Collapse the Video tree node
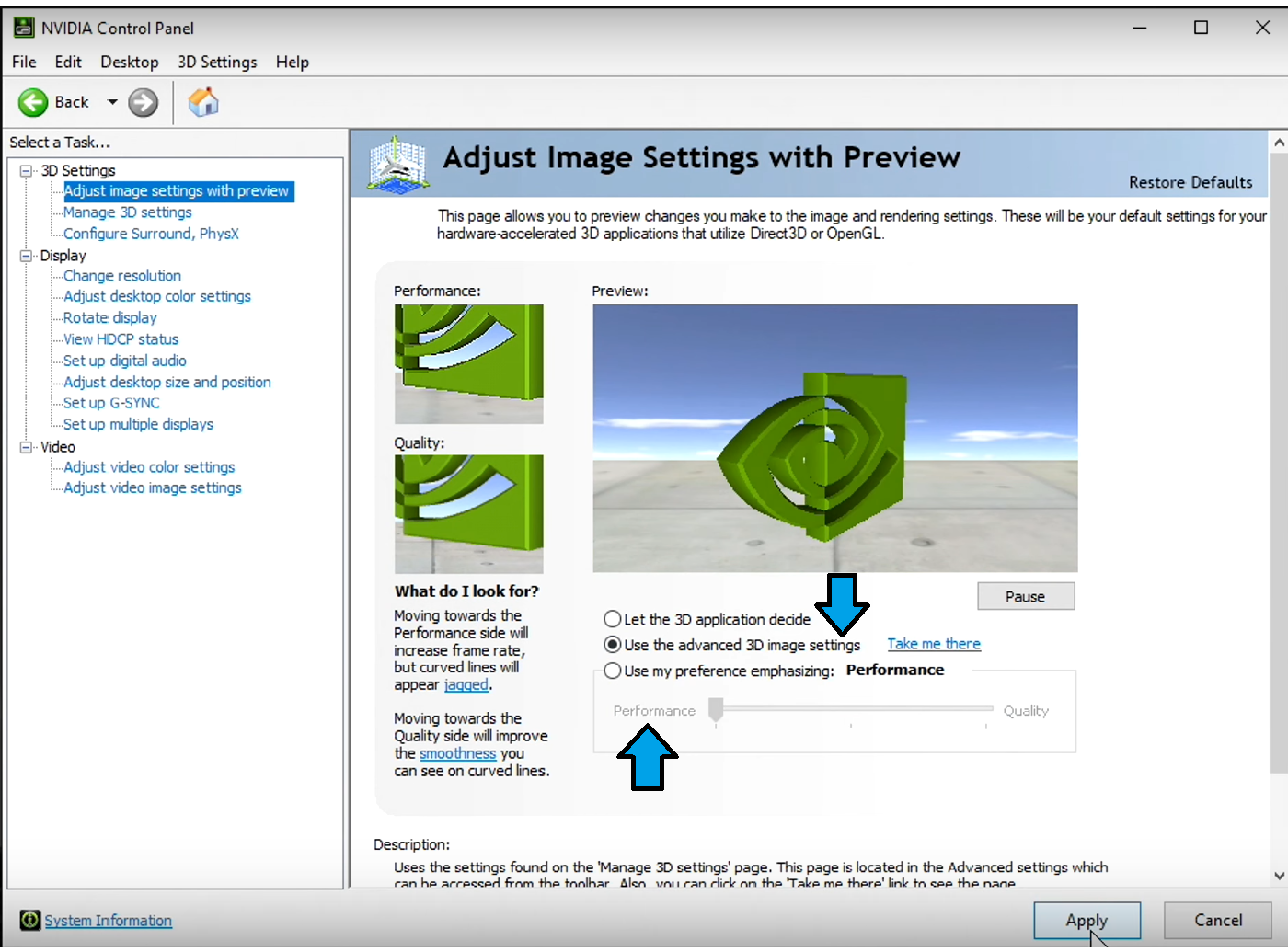Screen dimensions: 1288x952 26,447
